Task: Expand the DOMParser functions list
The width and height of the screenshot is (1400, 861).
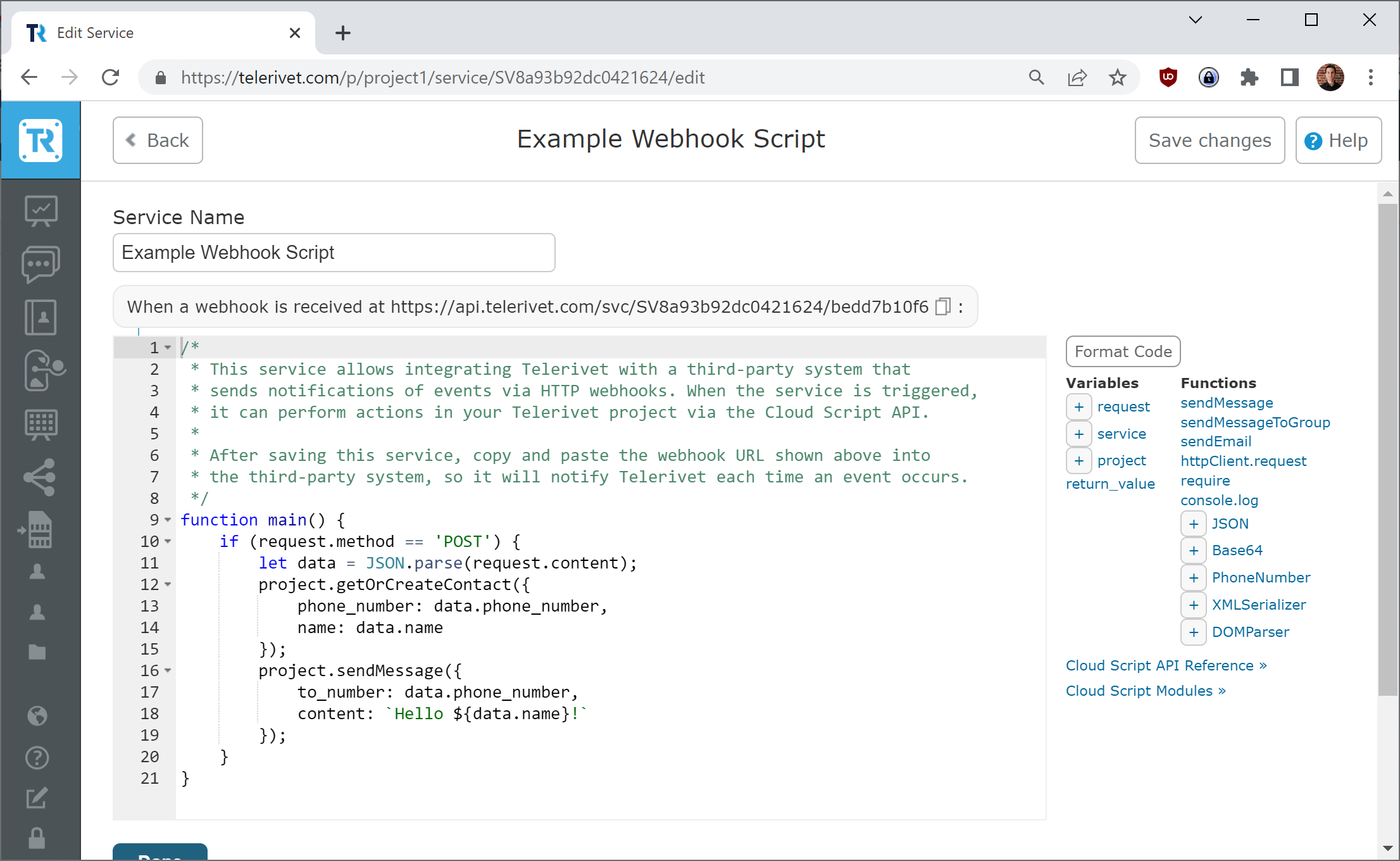Action: tap(1194, 632)
